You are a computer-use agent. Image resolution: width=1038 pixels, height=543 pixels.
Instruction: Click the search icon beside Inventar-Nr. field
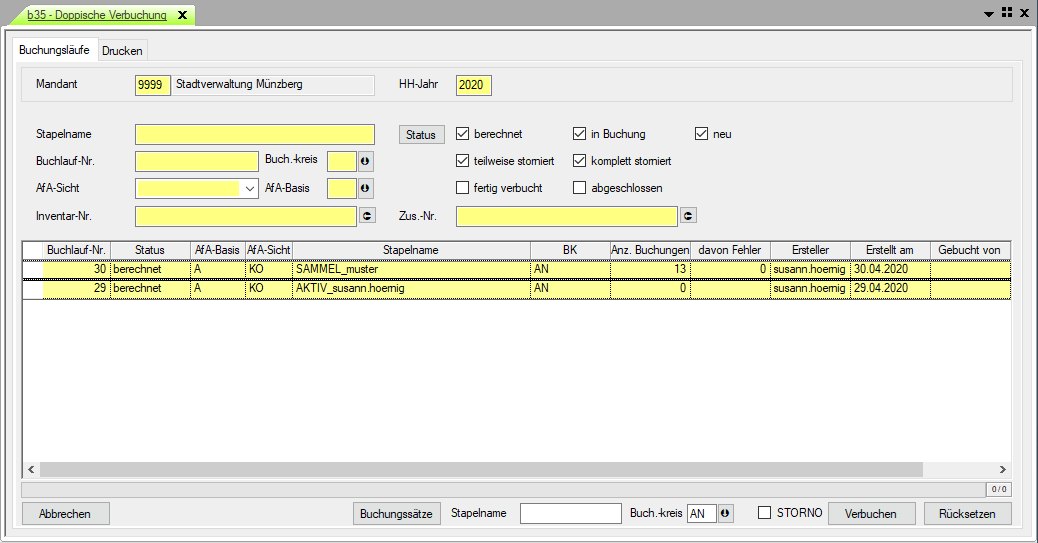367,215
